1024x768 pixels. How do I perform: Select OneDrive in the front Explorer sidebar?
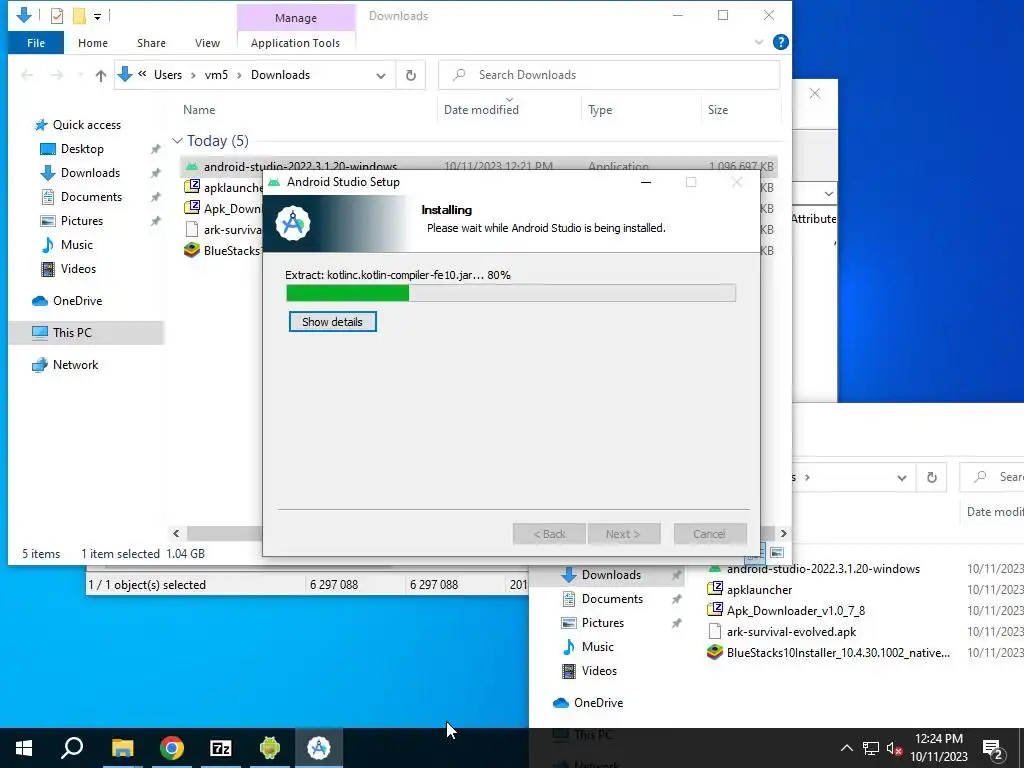tap(77, 301)
